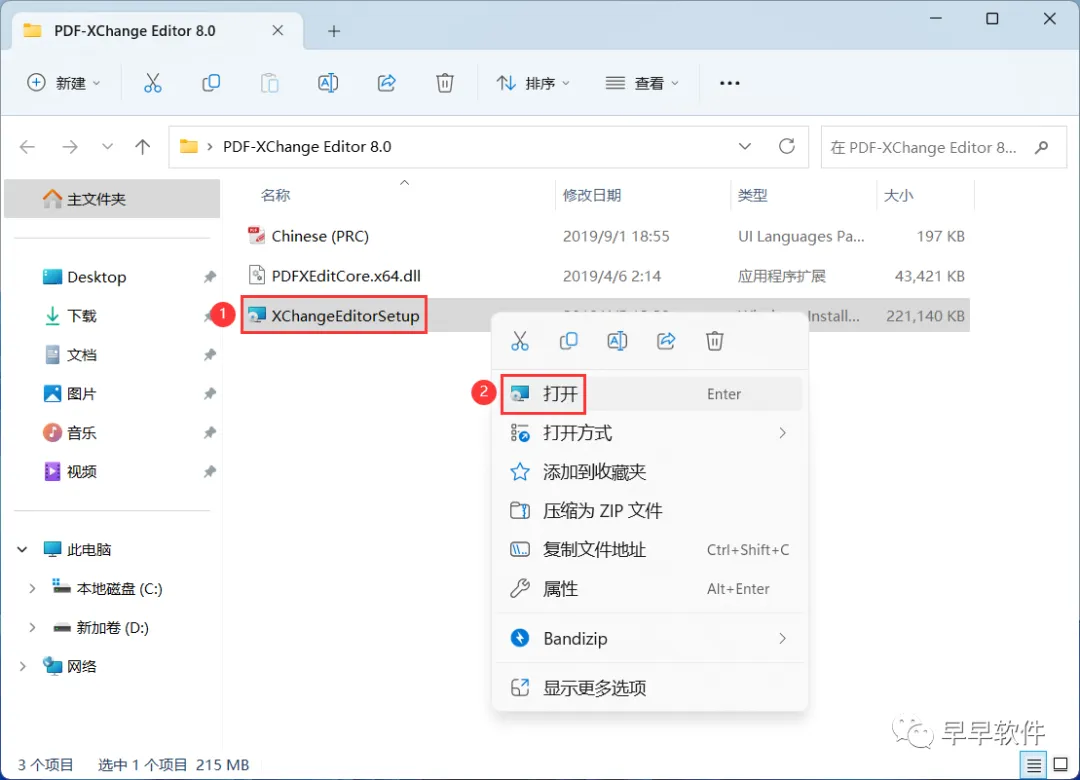Open 图片 folder in the sidebar
The width and height of the screenshot is (1080, 780).
coord(81,394)
